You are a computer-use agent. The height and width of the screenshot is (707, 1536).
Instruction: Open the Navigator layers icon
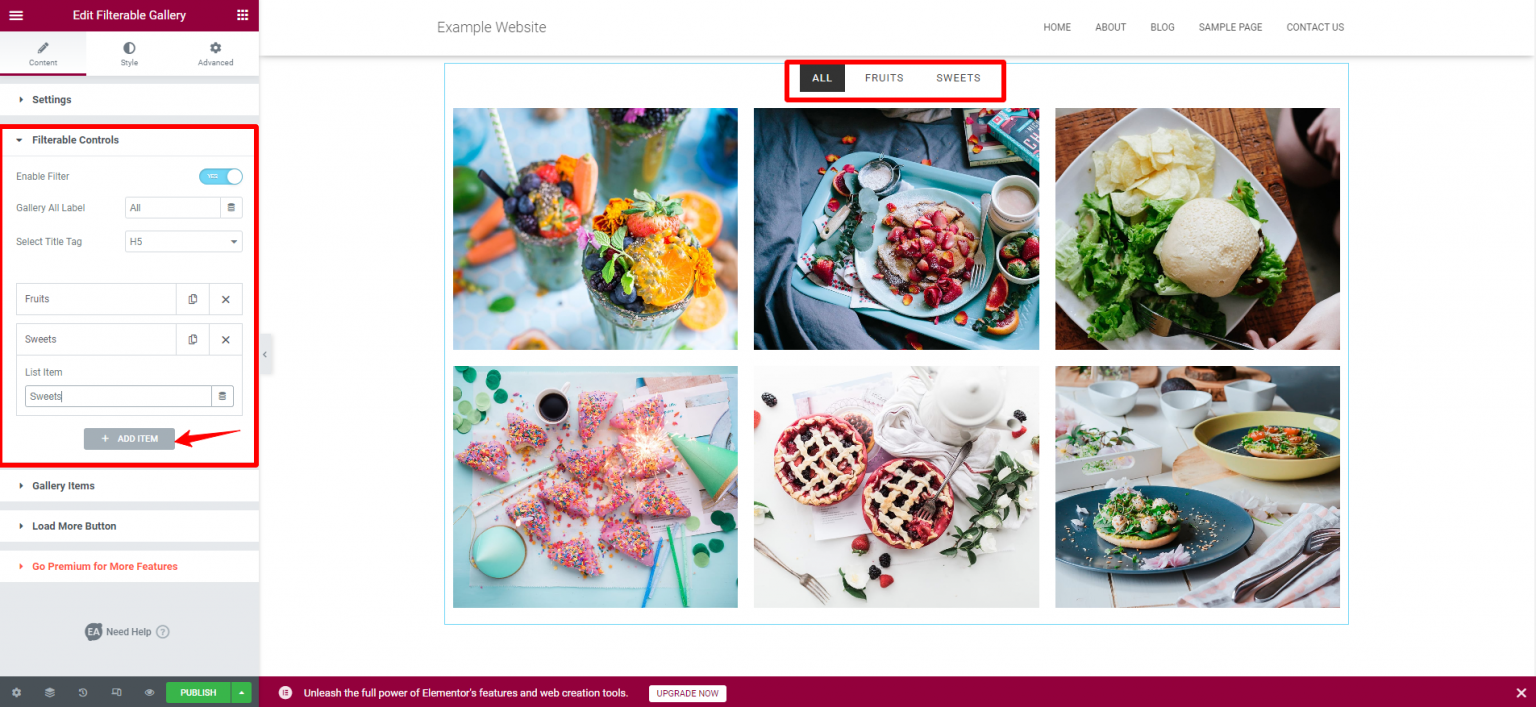(49, 692)
